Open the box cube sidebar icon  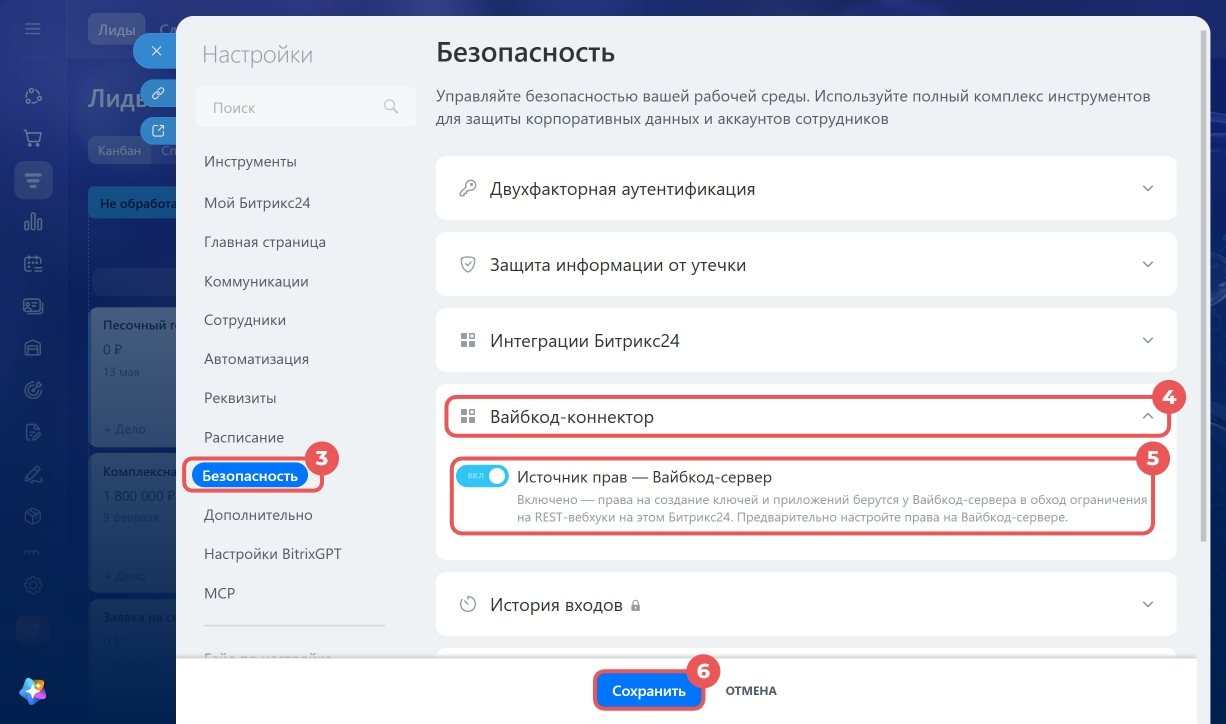click(33, 516)
